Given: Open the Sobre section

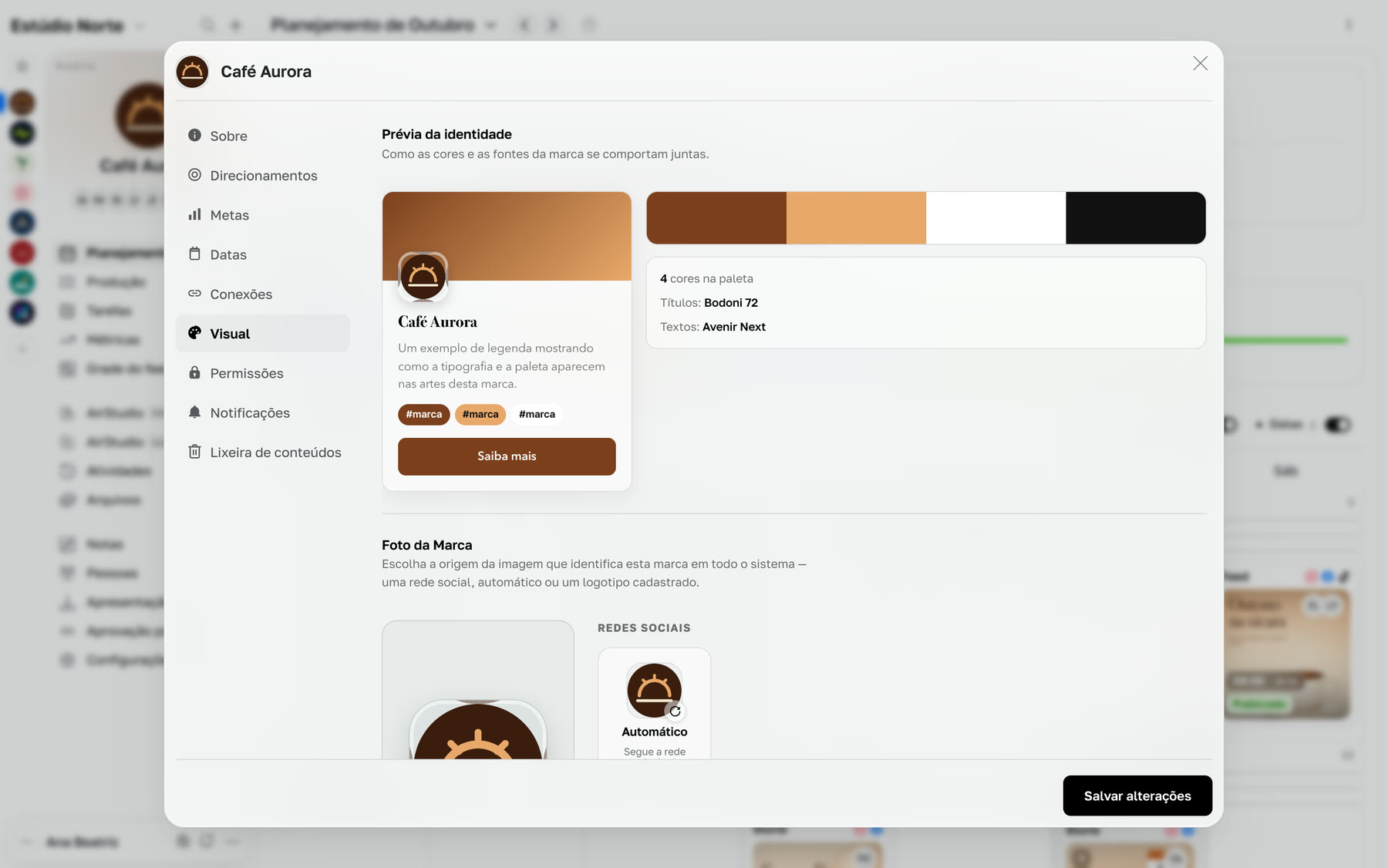Looking at the screenshot, I should [262, 136].
